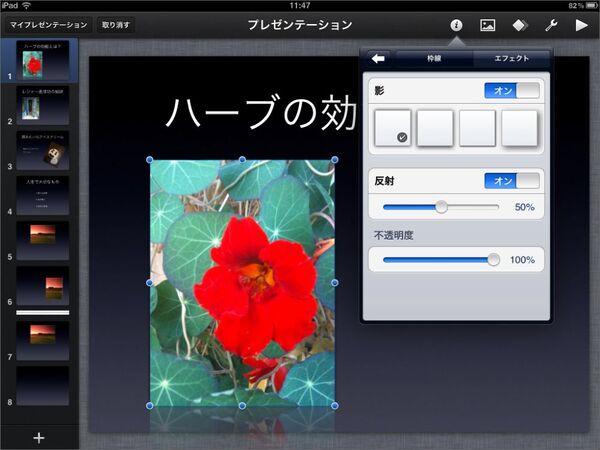This screenshot has height=450, width=600.
Task: Select slide 5 thumbnail
Action: 42,241
